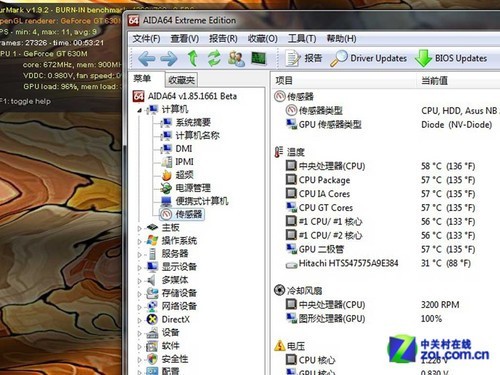The height and width of the screenshot is (375, 500).
Task: Open the 文件(F) menu
Action: click(146, 39)
